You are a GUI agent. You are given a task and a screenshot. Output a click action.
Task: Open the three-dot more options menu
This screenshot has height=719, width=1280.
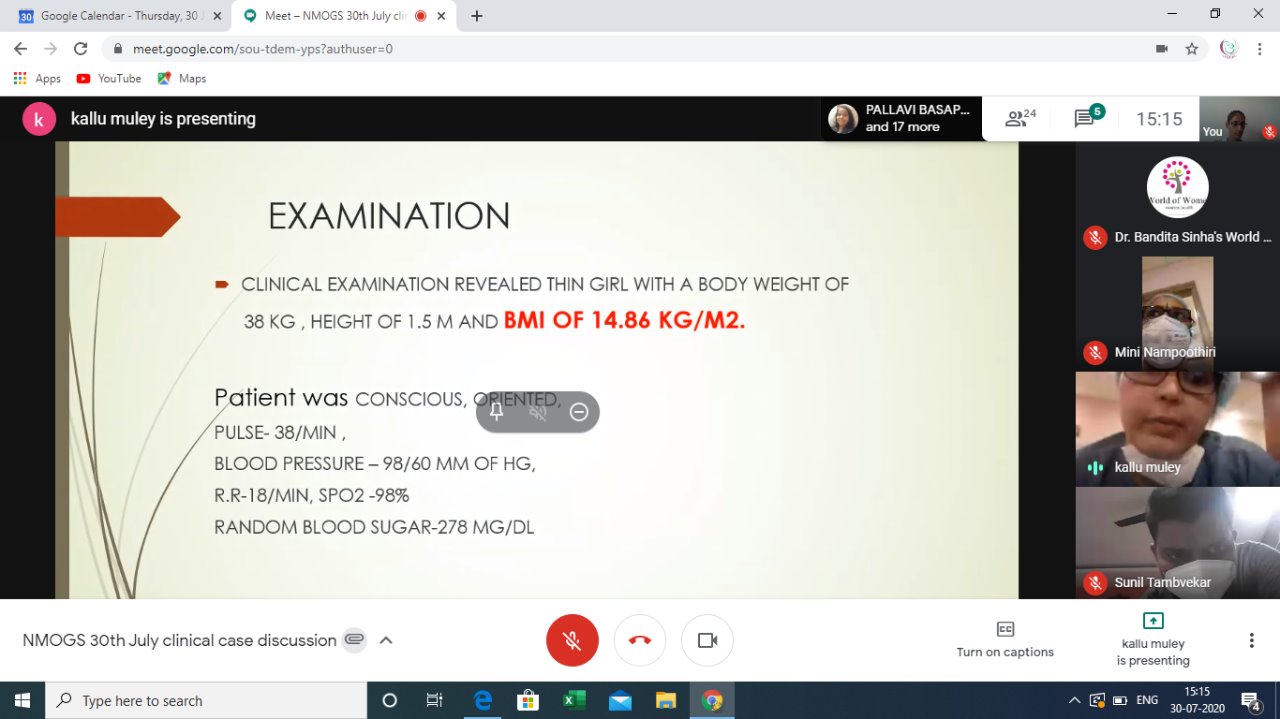pyautogui.click(x=1251, y=640)
